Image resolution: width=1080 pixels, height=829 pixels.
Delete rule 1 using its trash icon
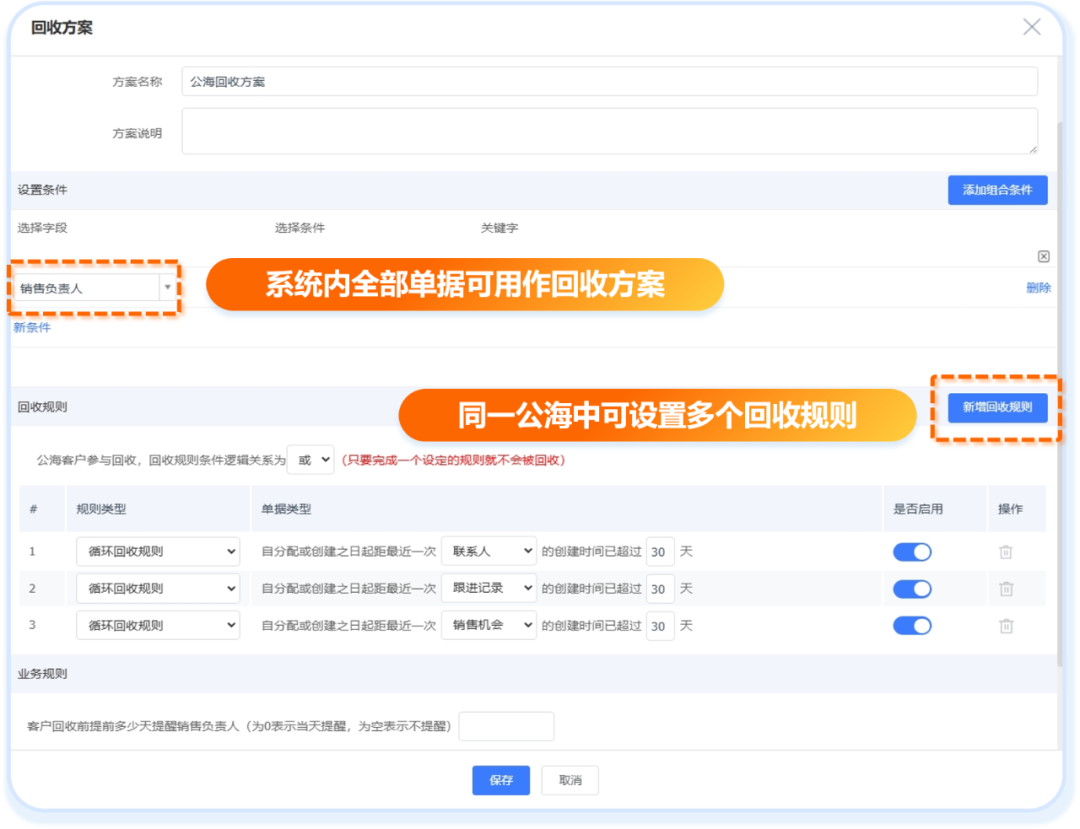pos(1007,551)
